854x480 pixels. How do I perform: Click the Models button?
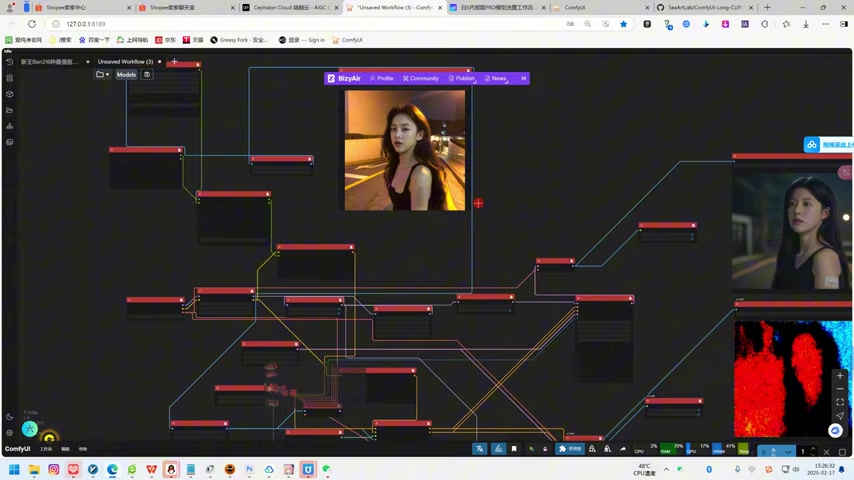pyautogui.click(x=126, y=75)
